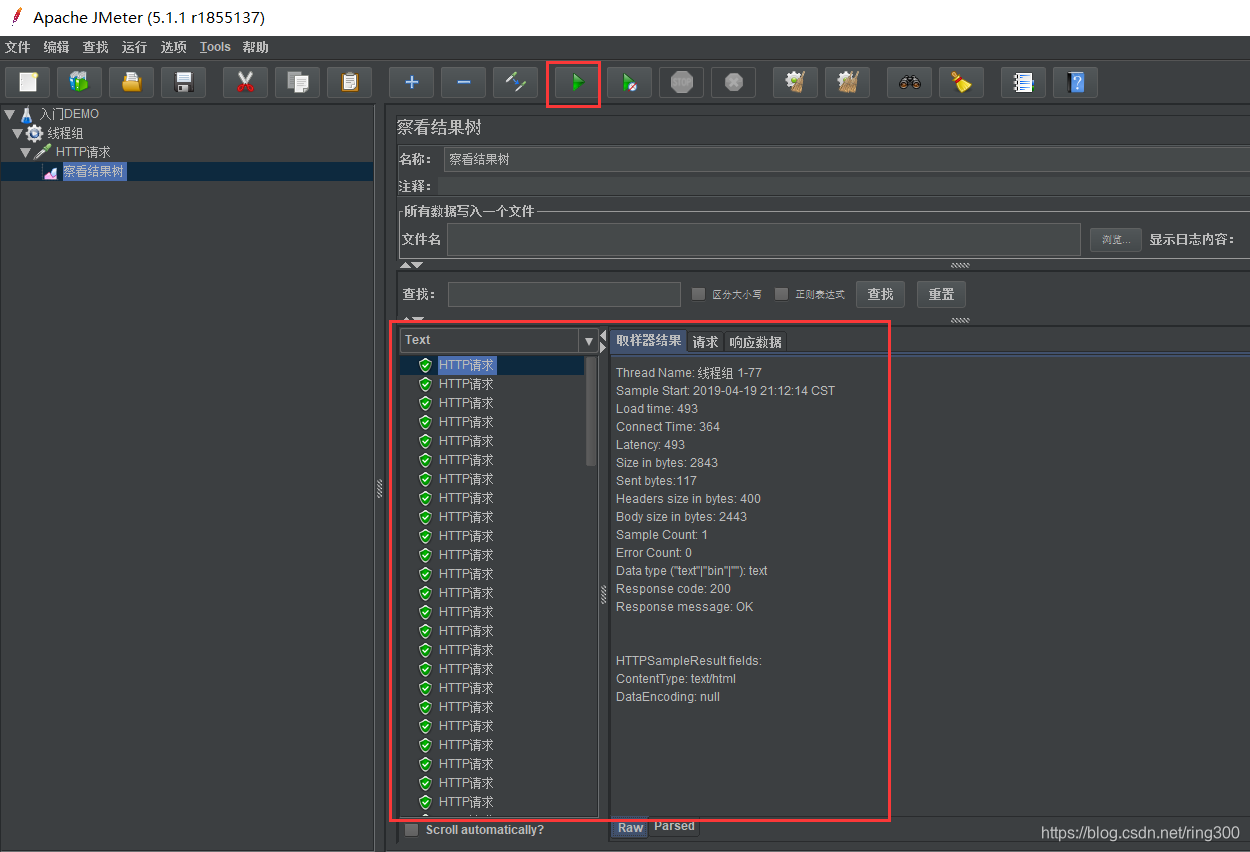Click the Toggle enable/disable toolbar icon
Screen dimensions: 1250x852
pos(515,82)
